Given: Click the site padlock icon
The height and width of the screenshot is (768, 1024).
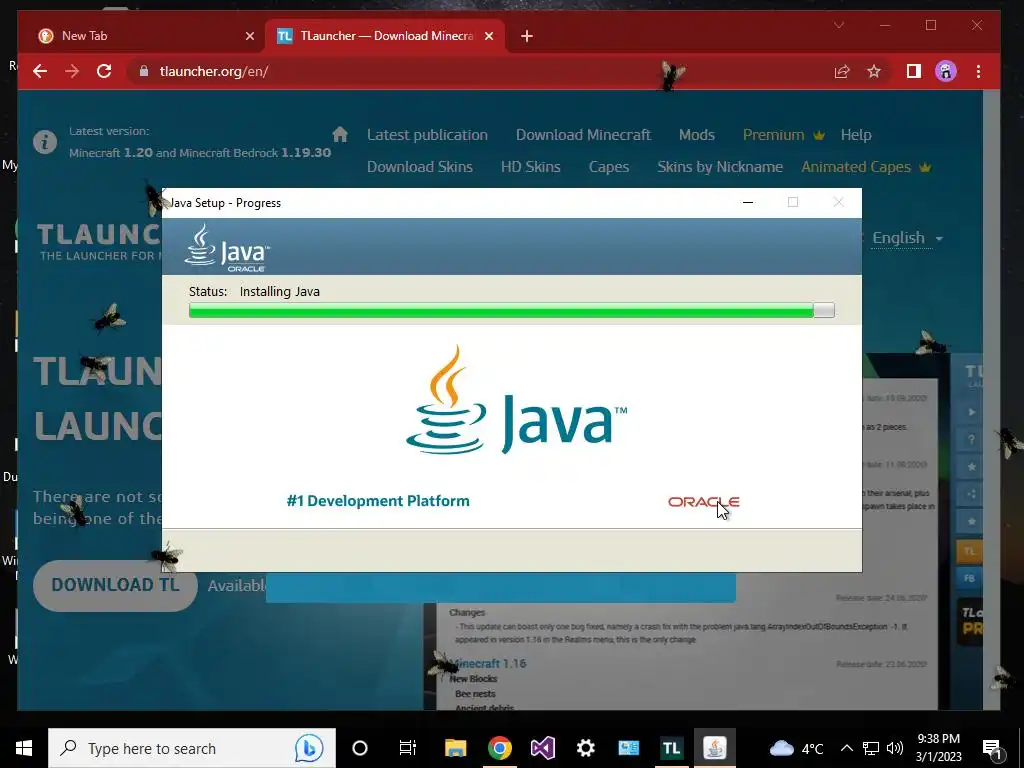Looking at the screenshot, I should (x=144, y=71).
